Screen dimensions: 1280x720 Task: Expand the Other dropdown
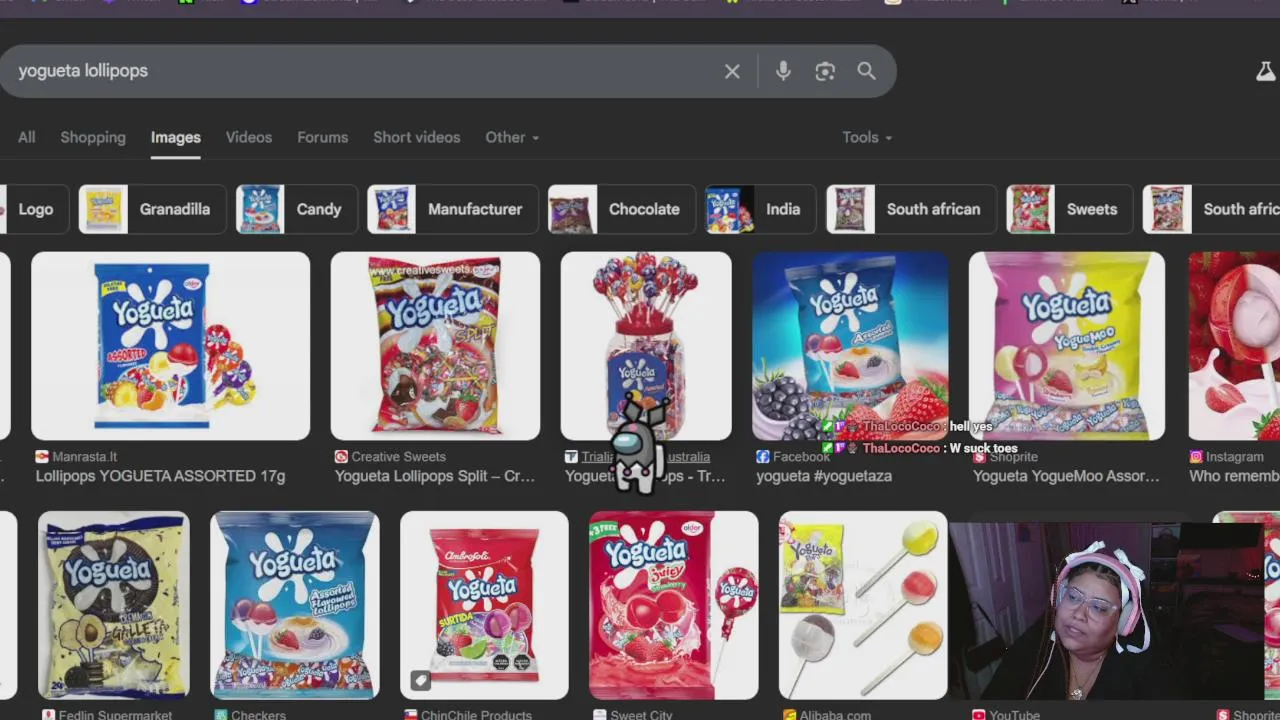(512, 137)
